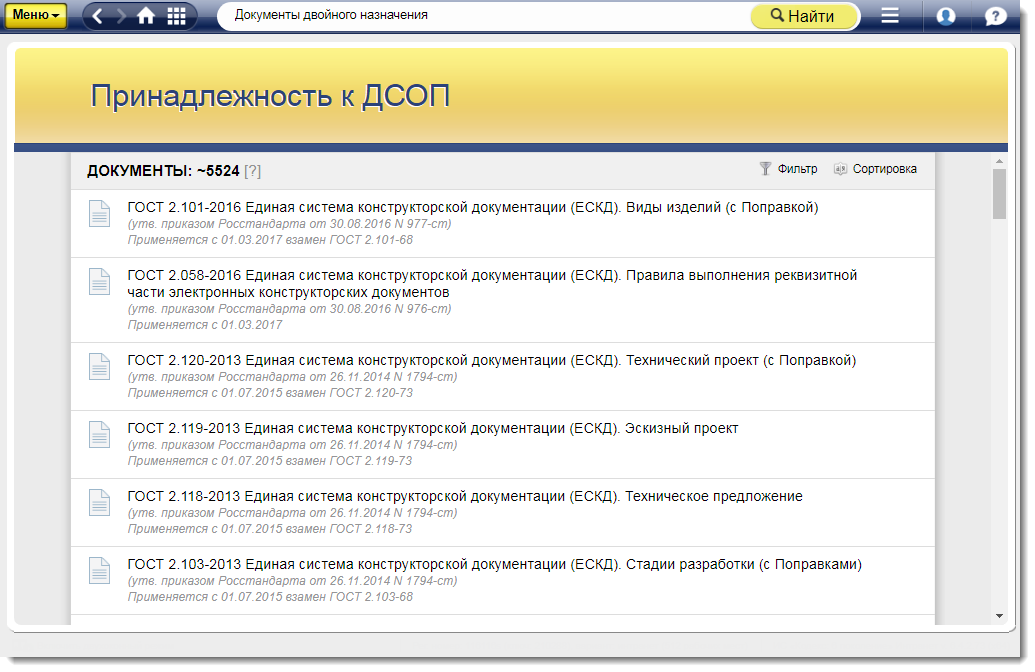Image resolution: width=1035 pixels, height=672 pixels.
Task: Click text 'Применяется с 01.07.2015 взамен ГОСТ 2.120-73'
Action: (270, 393)
